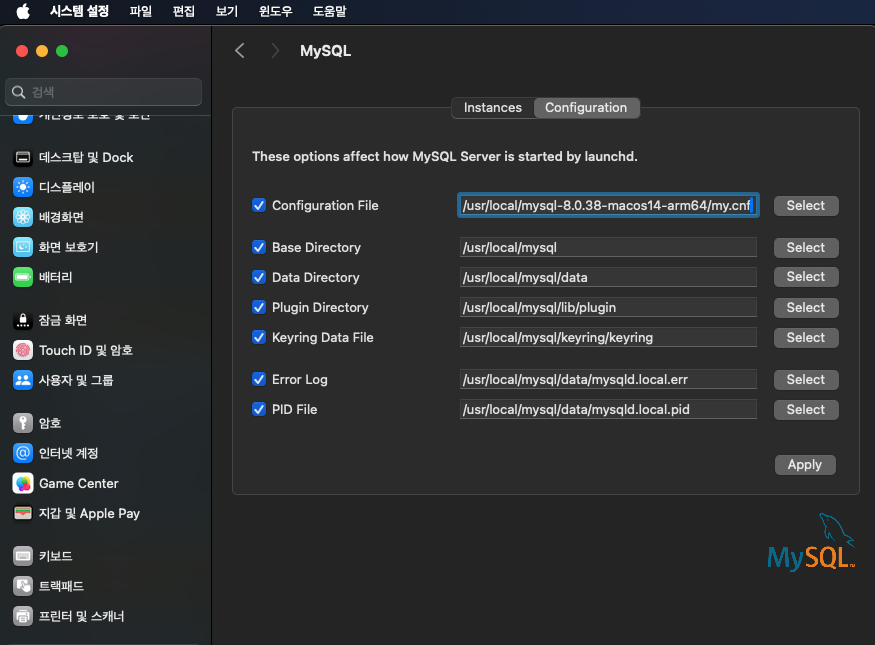Open the 화면 보호기 screen saver icon
This screenshot has height=645, width=875.
click(23, 247)
